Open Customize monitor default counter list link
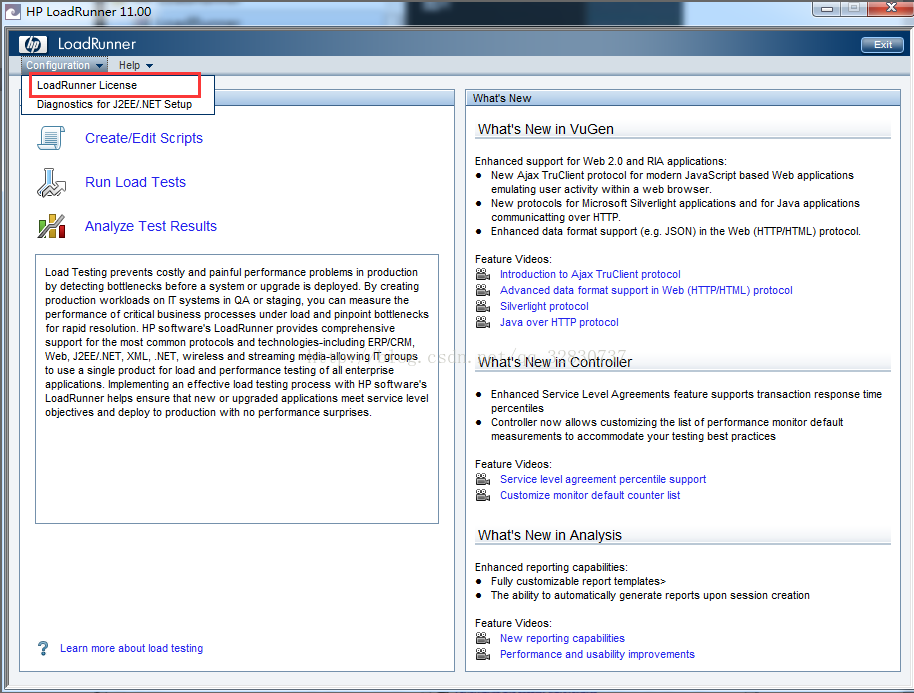 [590, 495]
